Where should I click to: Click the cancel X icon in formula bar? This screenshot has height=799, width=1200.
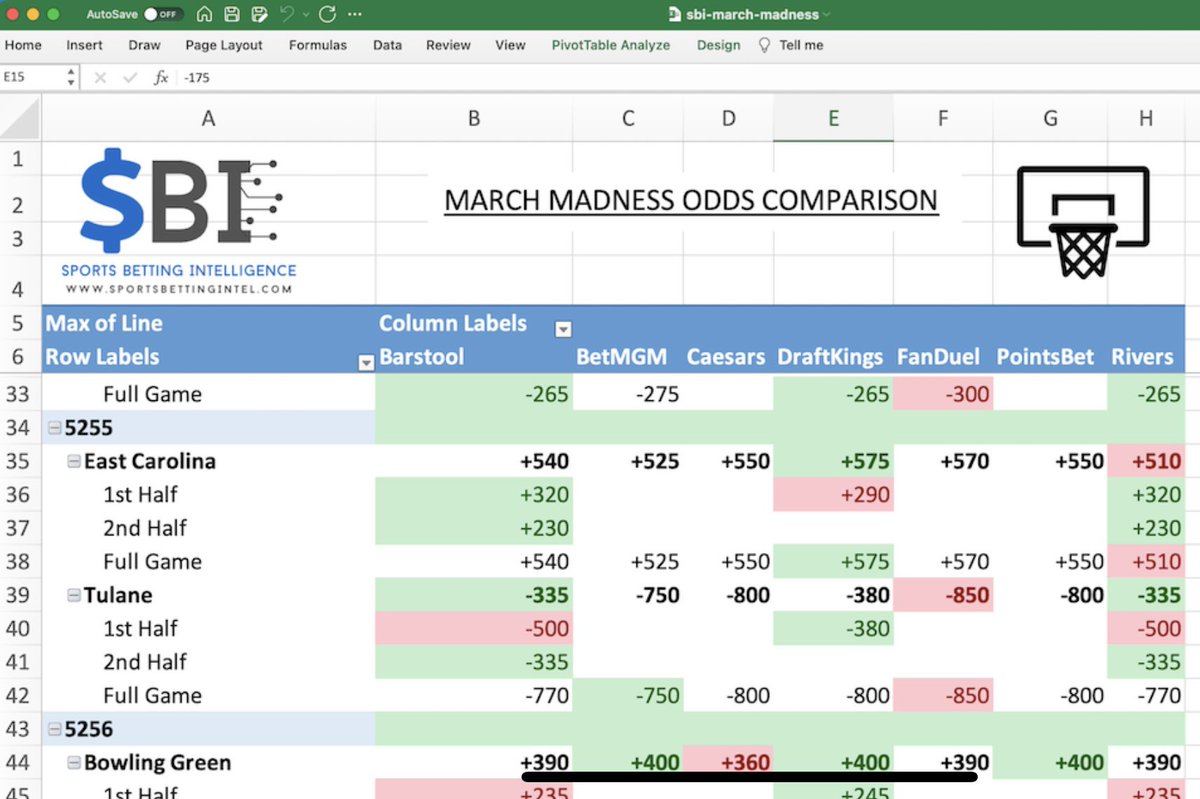[x=100, y=77]
